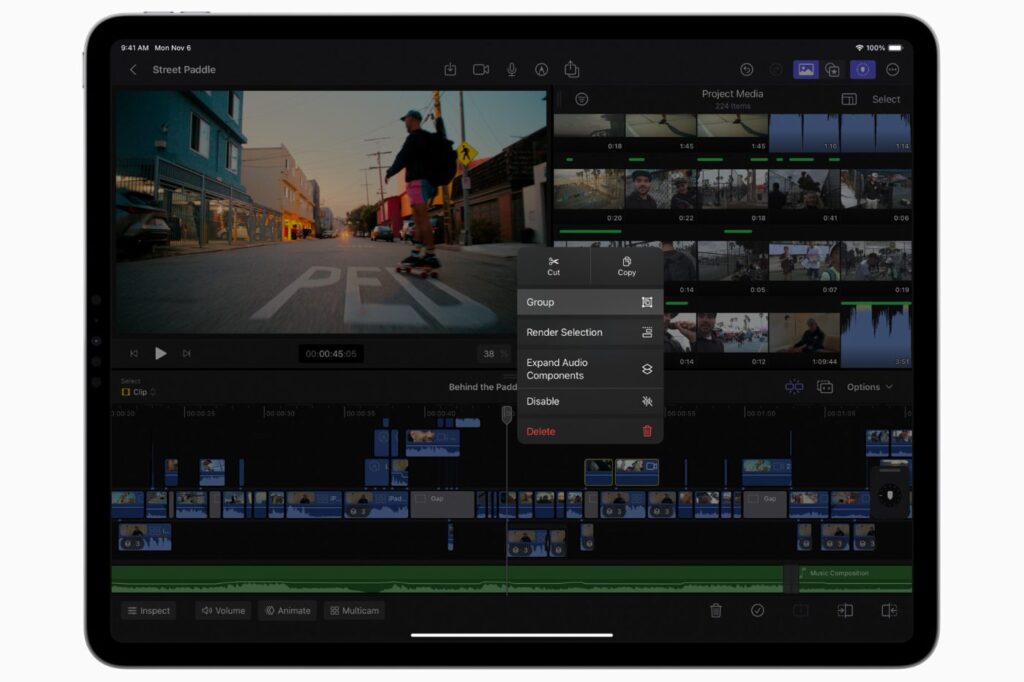Open the Volume controls
This screenshot has width=1024, height=682.
point(223,611)
